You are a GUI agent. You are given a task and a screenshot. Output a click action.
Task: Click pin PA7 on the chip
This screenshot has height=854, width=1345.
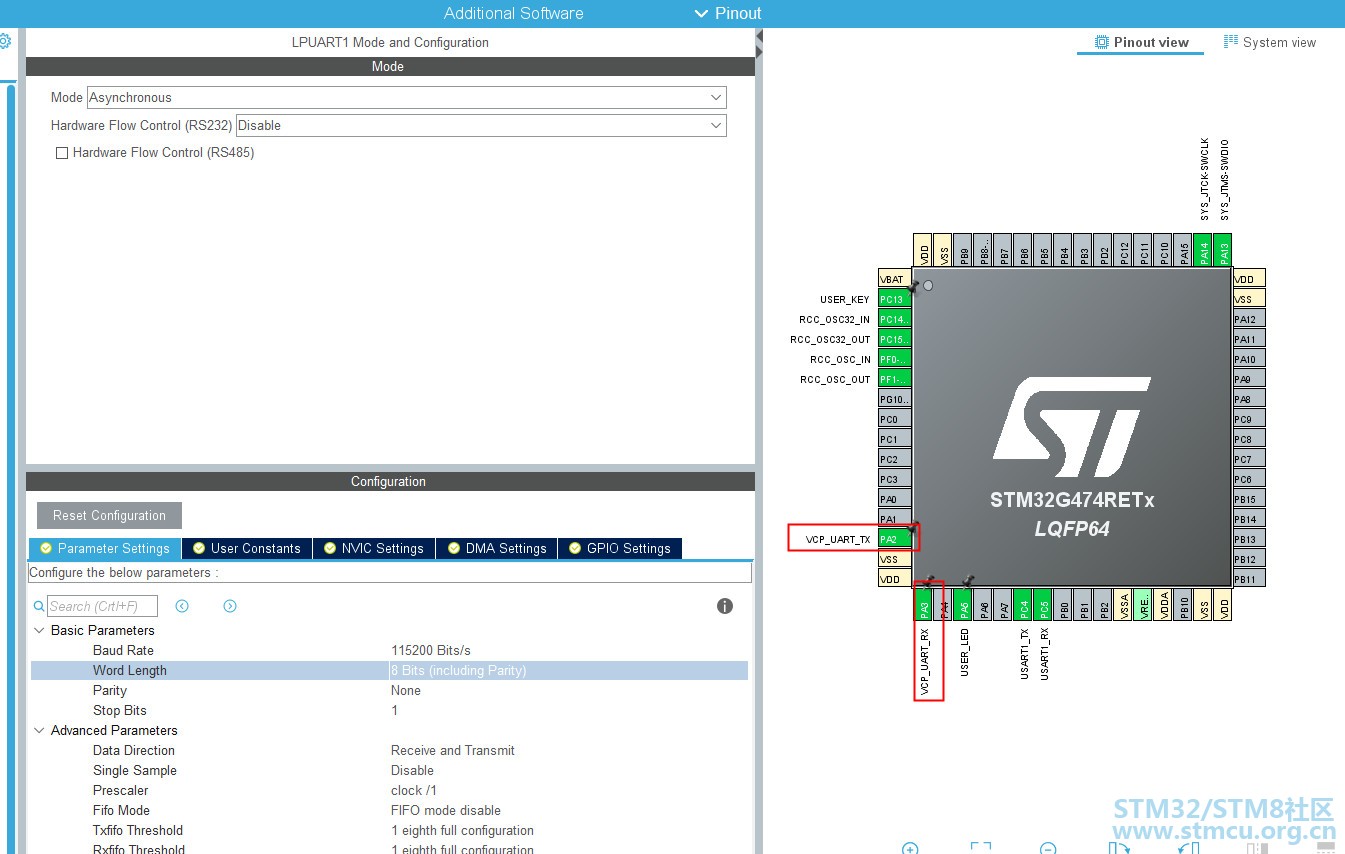(x=1004, y=604)
